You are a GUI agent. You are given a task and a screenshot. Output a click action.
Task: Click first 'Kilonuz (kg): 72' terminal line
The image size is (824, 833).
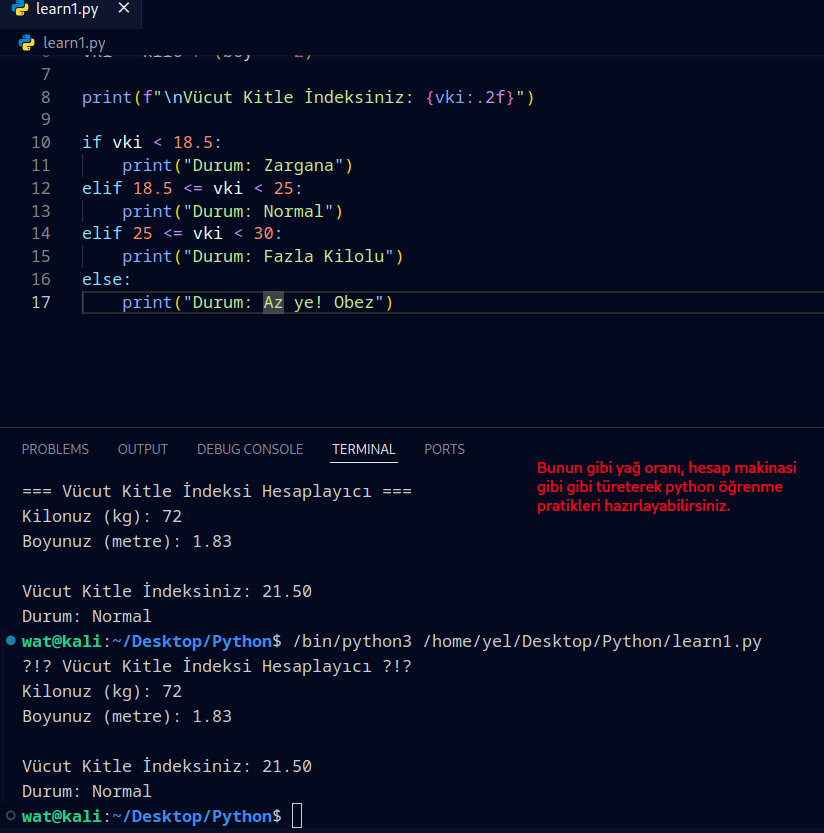102,516
